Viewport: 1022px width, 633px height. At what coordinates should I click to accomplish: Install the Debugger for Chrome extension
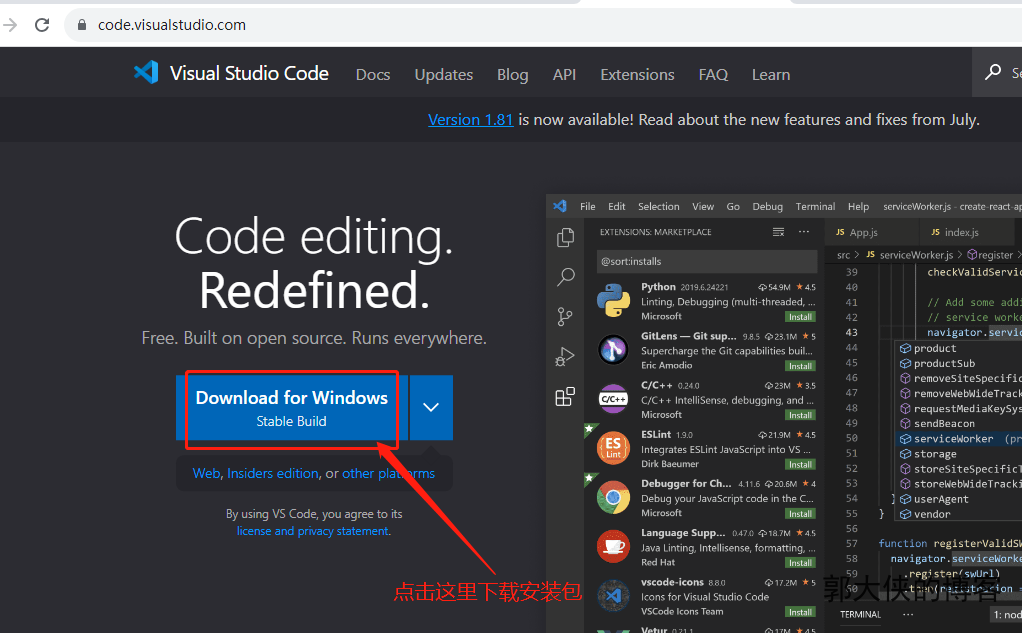800,514
